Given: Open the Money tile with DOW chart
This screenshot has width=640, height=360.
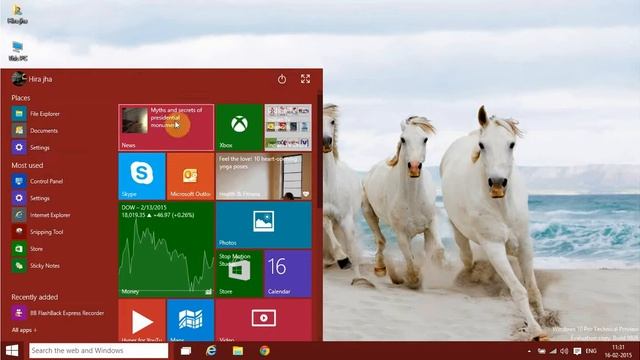Looking at the screenshot, I should [166, 249].
